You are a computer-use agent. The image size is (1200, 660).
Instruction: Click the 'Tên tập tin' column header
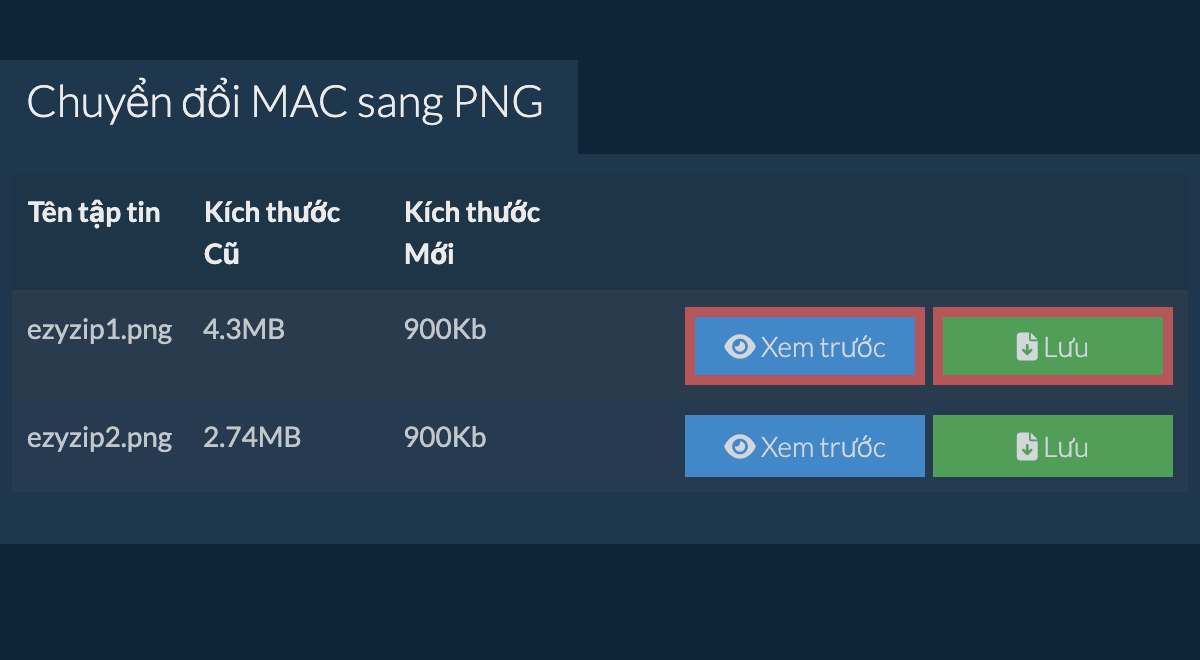click(x=94, y=212)
